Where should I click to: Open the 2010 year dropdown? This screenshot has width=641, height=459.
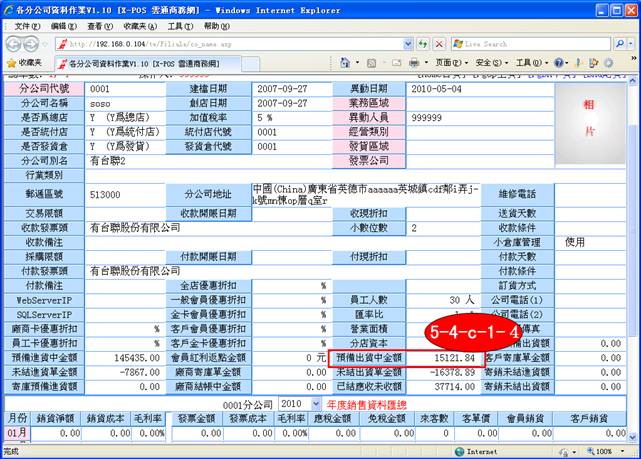coord(301,403)
